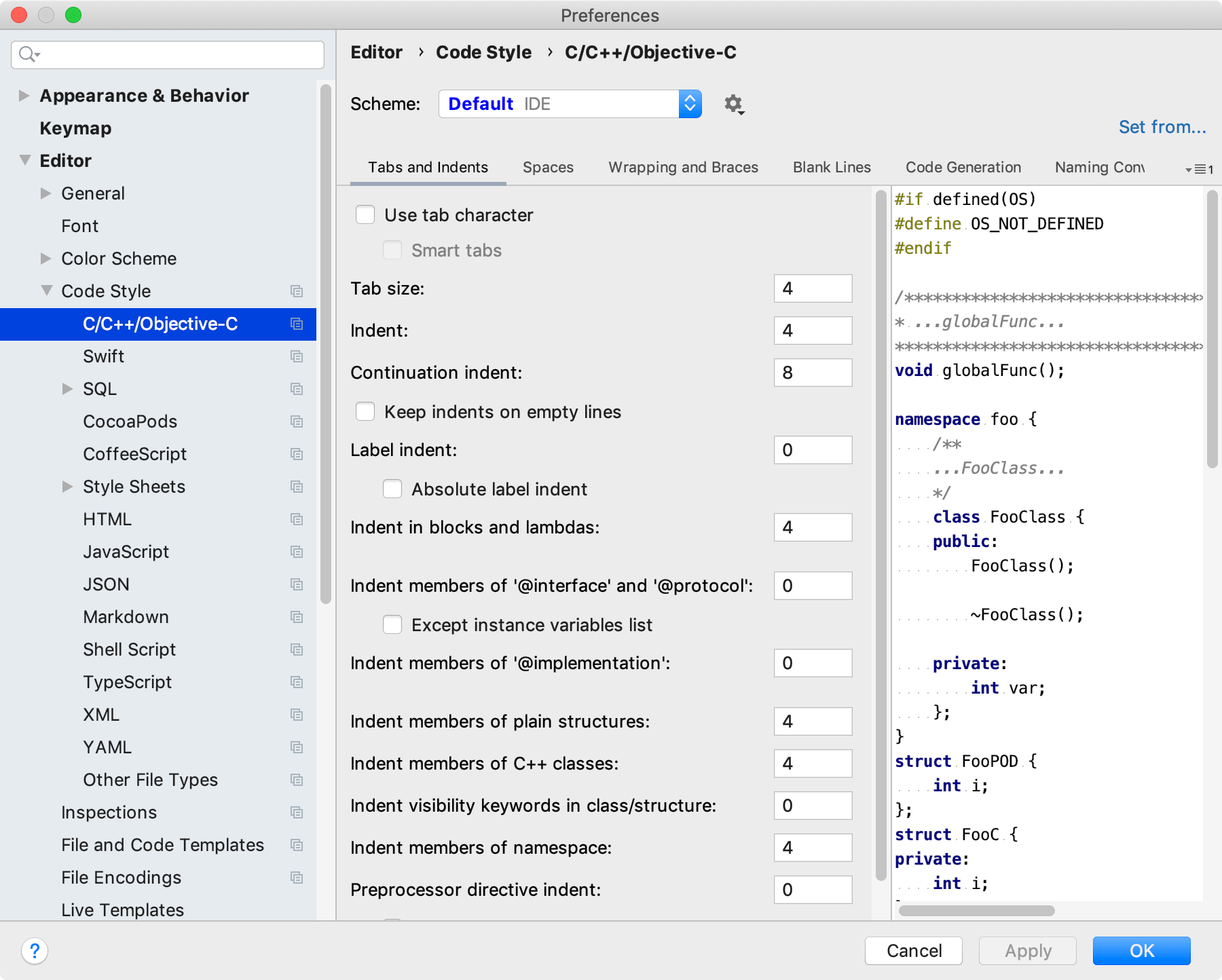Expand the Style Sheets node
1222x980 pixels.
tap(67, 487)
